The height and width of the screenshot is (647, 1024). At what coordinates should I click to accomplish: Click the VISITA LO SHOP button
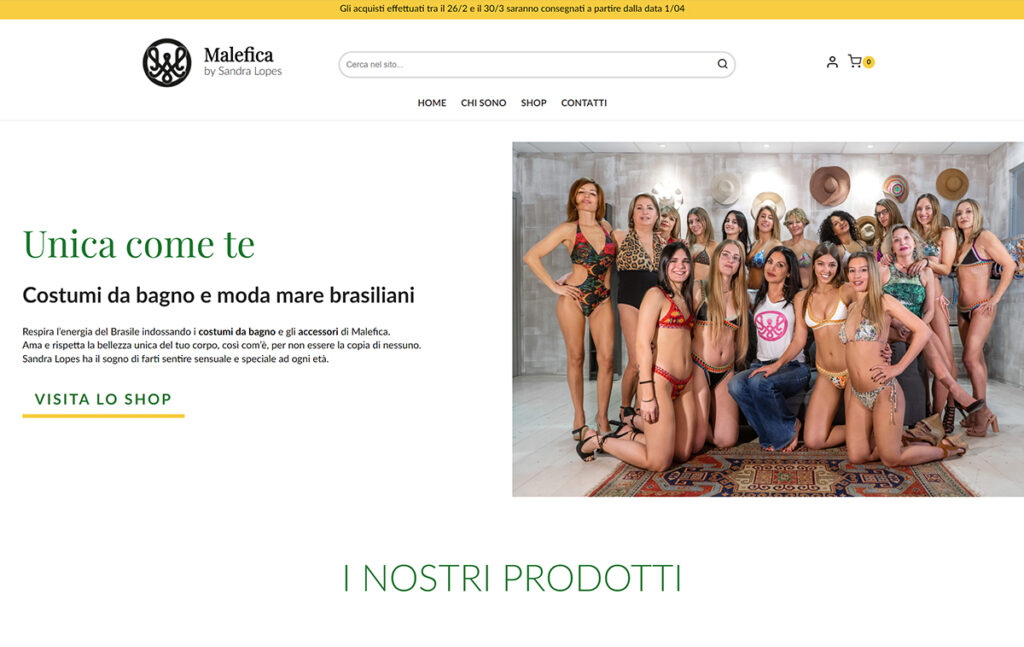tap(103, 400)
